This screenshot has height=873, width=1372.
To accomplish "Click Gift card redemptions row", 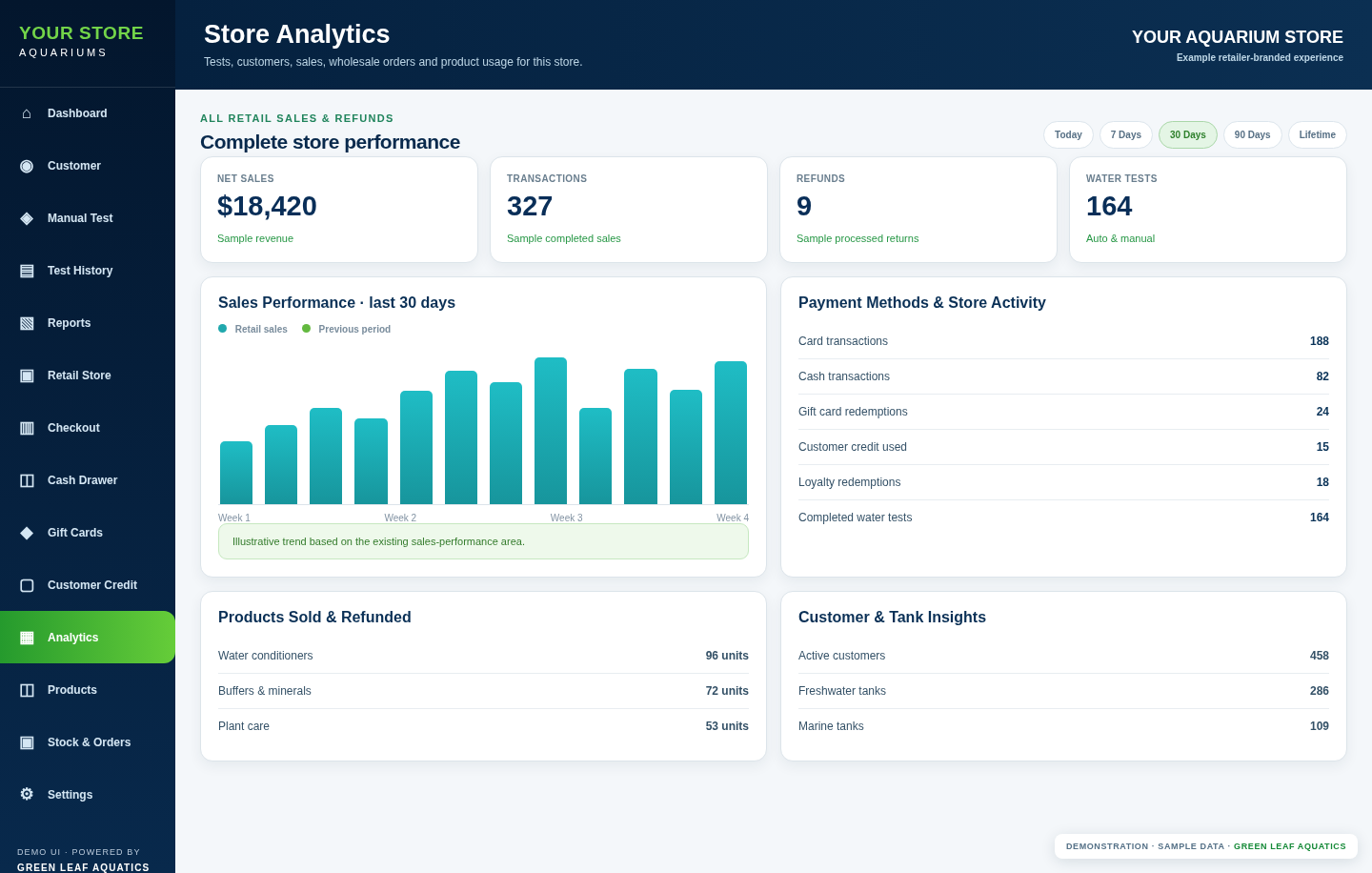I will 1063,412.
